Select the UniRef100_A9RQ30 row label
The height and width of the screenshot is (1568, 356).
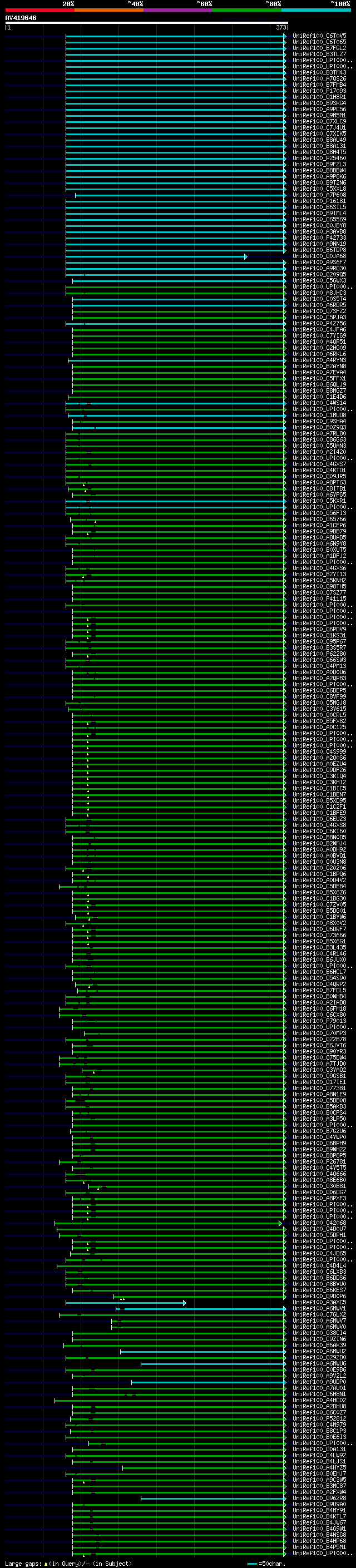point(319,269)
